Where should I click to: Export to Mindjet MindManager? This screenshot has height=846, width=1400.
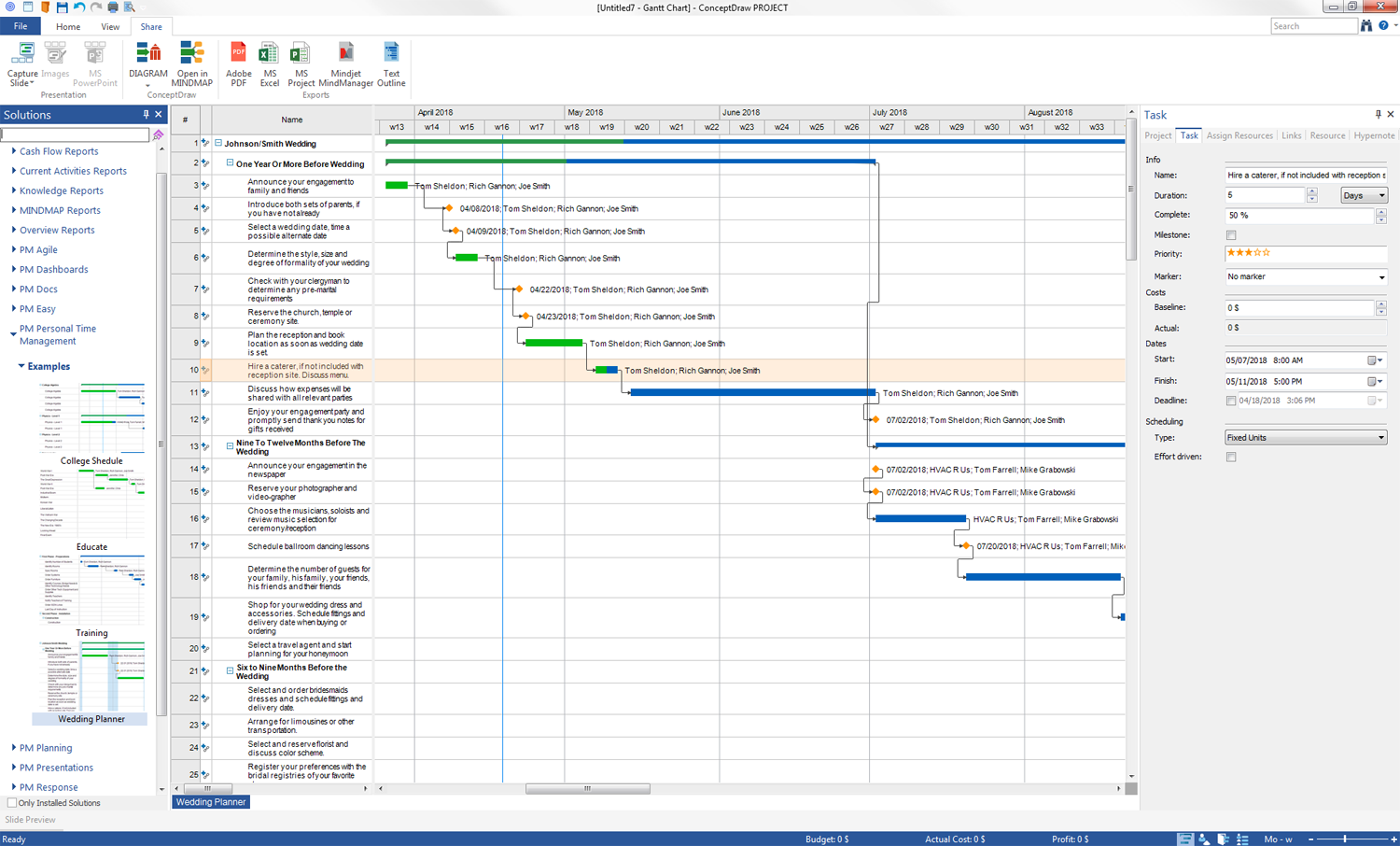click(345, 56)
